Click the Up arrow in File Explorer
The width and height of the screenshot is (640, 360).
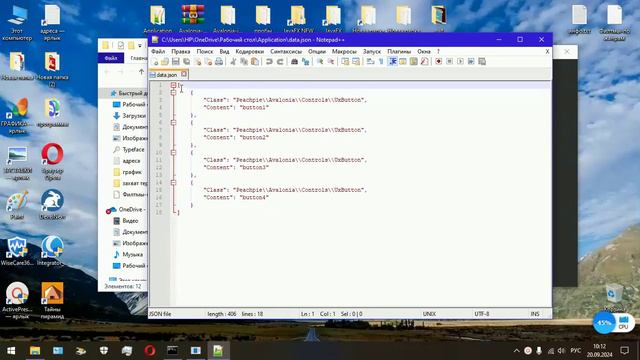pyautogui.click(x=141, y=72)
